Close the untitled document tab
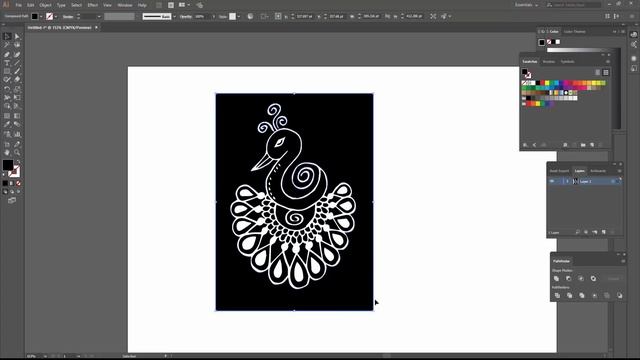Viewport: 640px width, 360px height. [x=96, y=28]
